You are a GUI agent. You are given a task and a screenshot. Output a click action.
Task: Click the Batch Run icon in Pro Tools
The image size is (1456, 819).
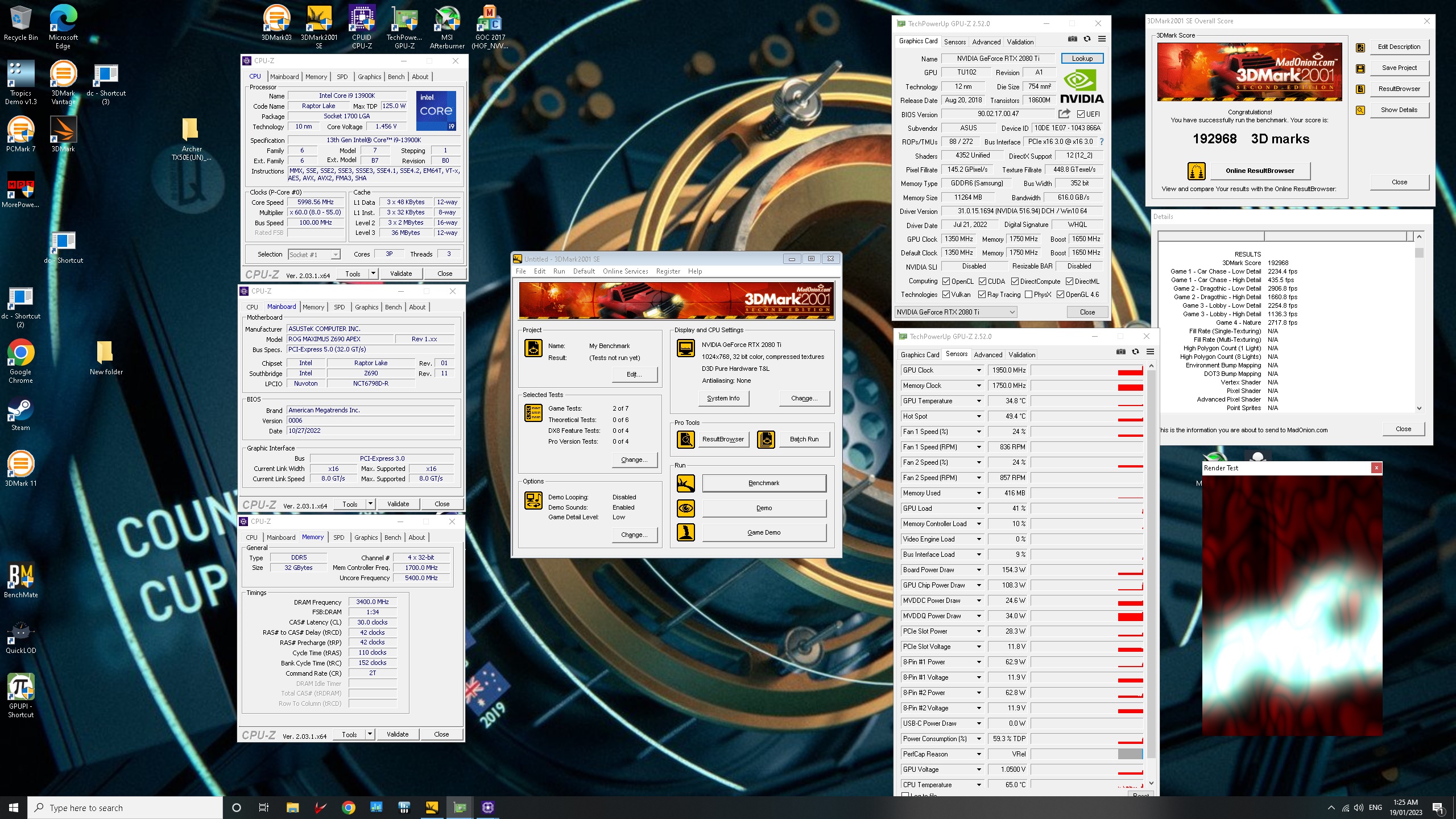766,439
